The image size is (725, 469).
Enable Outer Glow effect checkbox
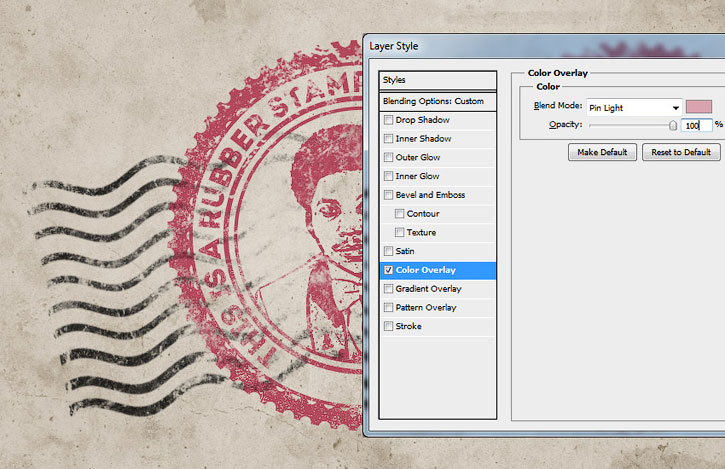tap(388, 157)
